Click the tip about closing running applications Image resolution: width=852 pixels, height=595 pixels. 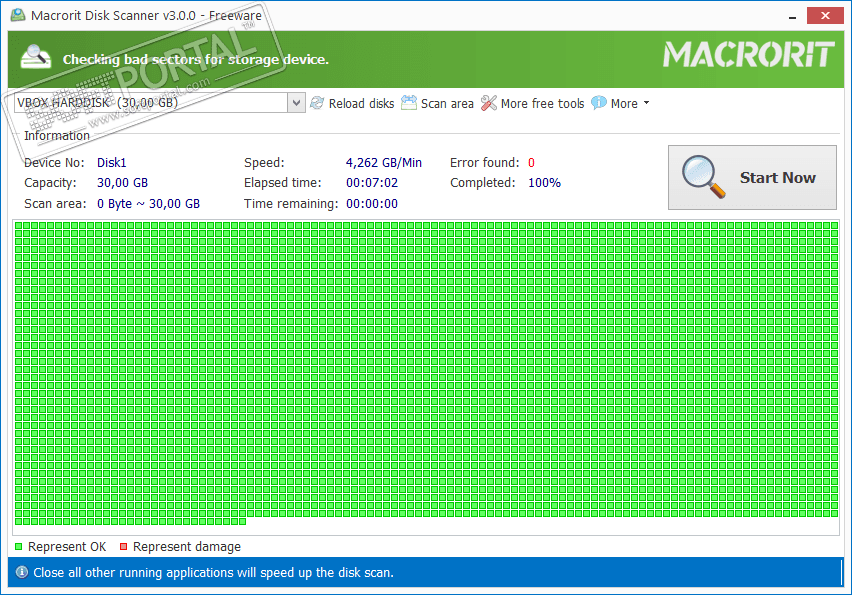pyautogui.click(x=213, y=572)
